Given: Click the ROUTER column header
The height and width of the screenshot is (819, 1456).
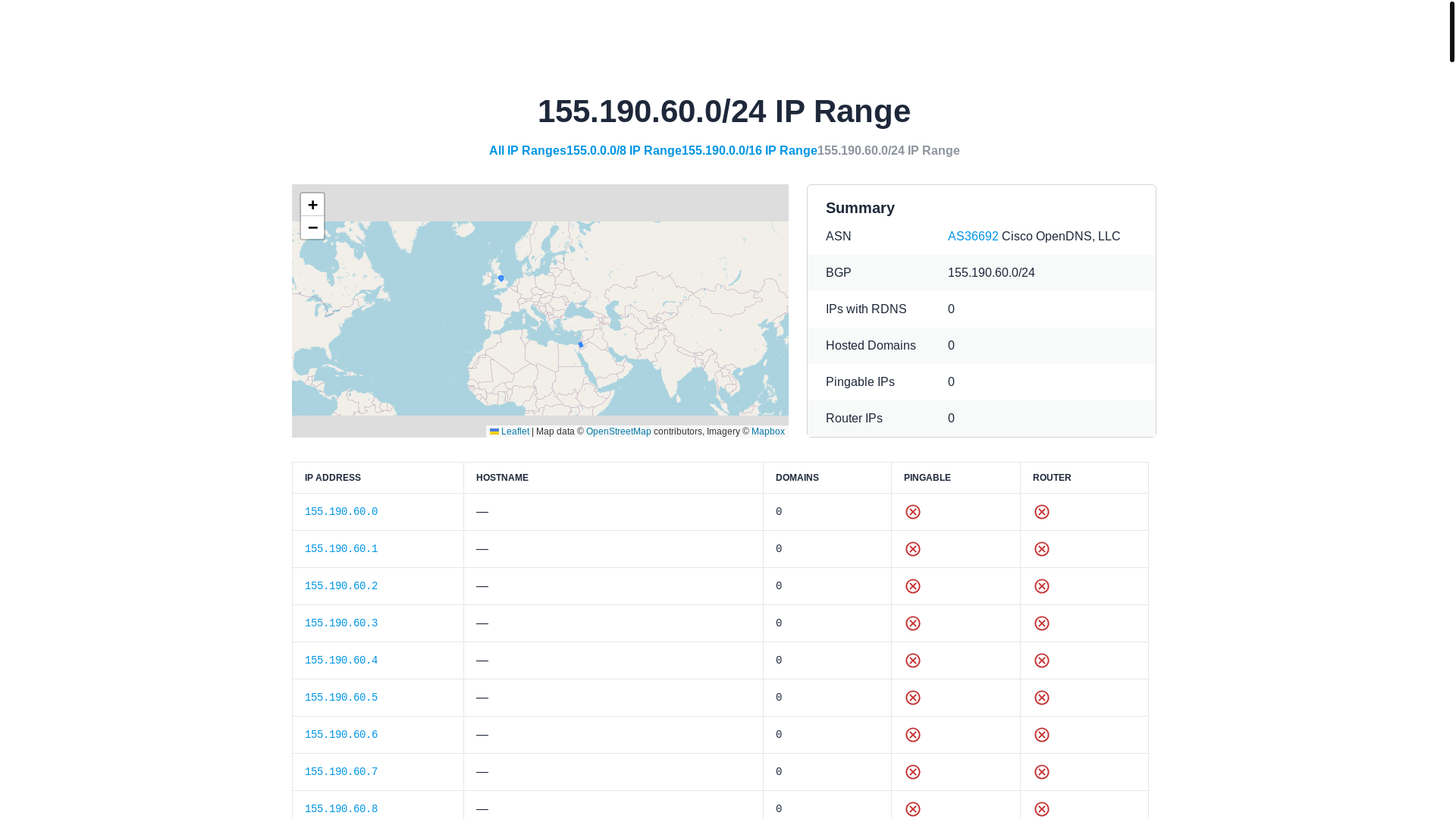Looking at the screenshot, I should point(1084,478).
